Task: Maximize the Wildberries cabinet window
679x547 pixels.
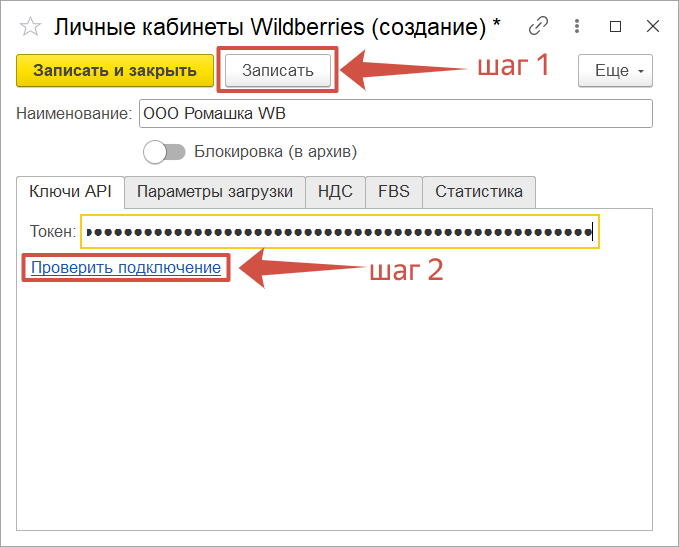Action: [615, 26]
